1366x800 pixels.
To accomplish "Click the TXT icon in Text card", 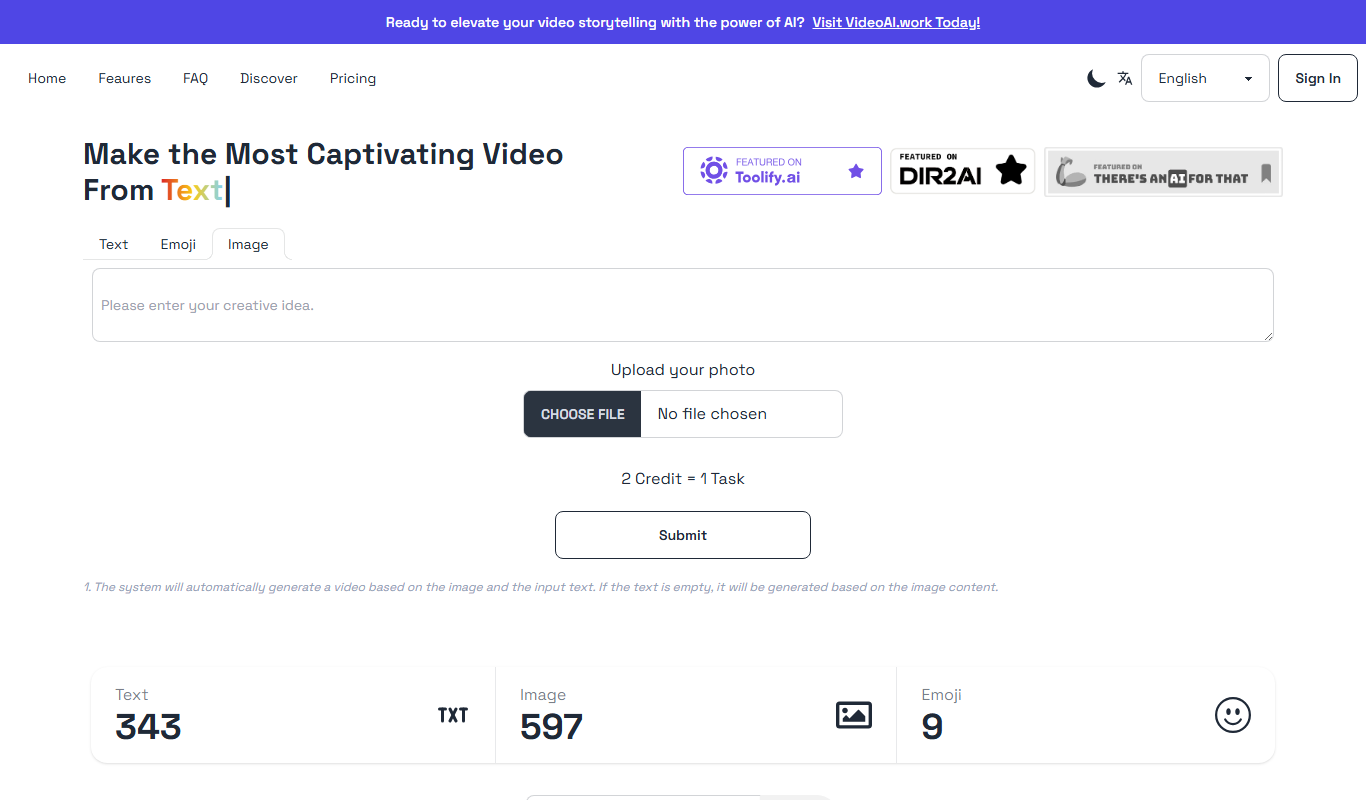I will click(453, 715).
